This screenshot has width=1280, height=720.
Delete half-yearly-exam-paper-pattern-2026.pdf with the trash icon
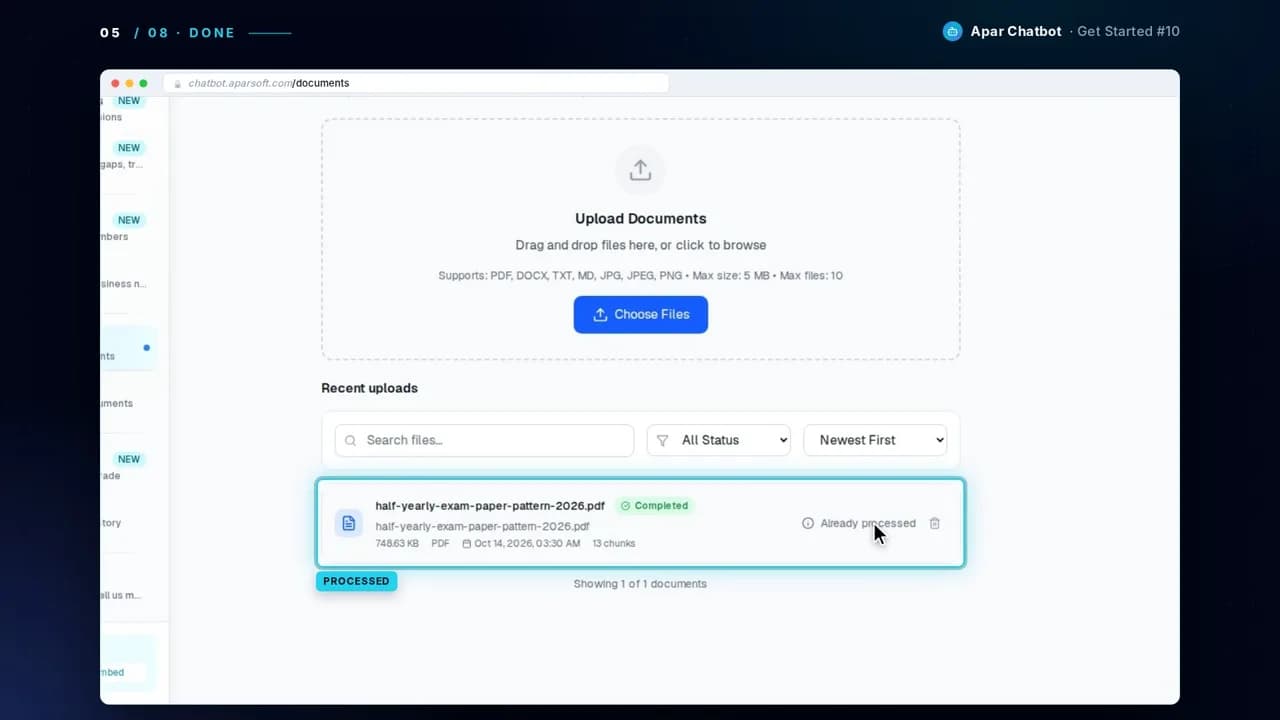(935, 523)
